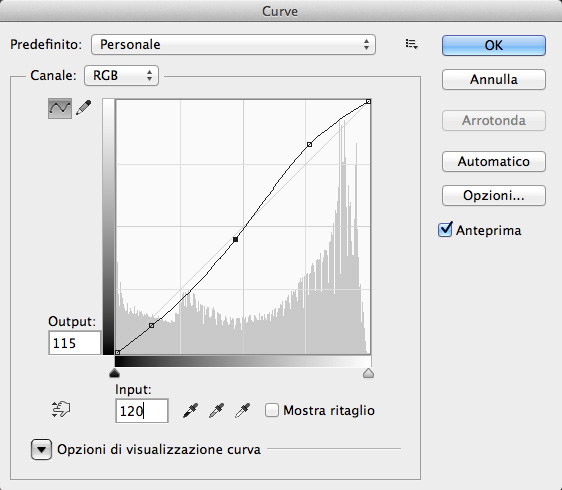
Task: Click the OK button
Action: 494,45
